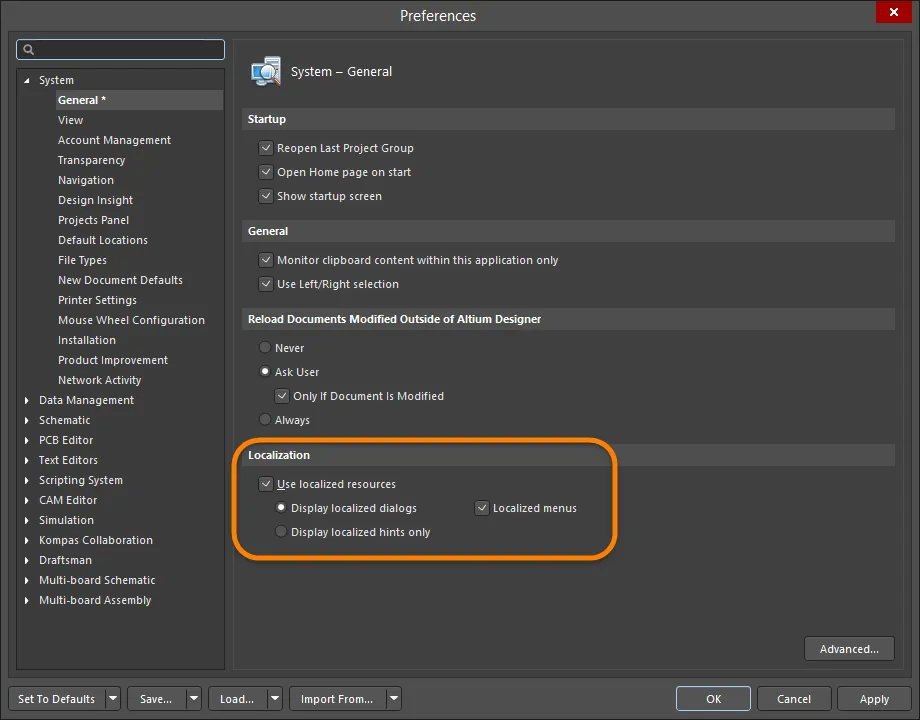Confirm with the OK button
Image resolution: width=920 pixels, height=720 pixels.
pos(713,698)
